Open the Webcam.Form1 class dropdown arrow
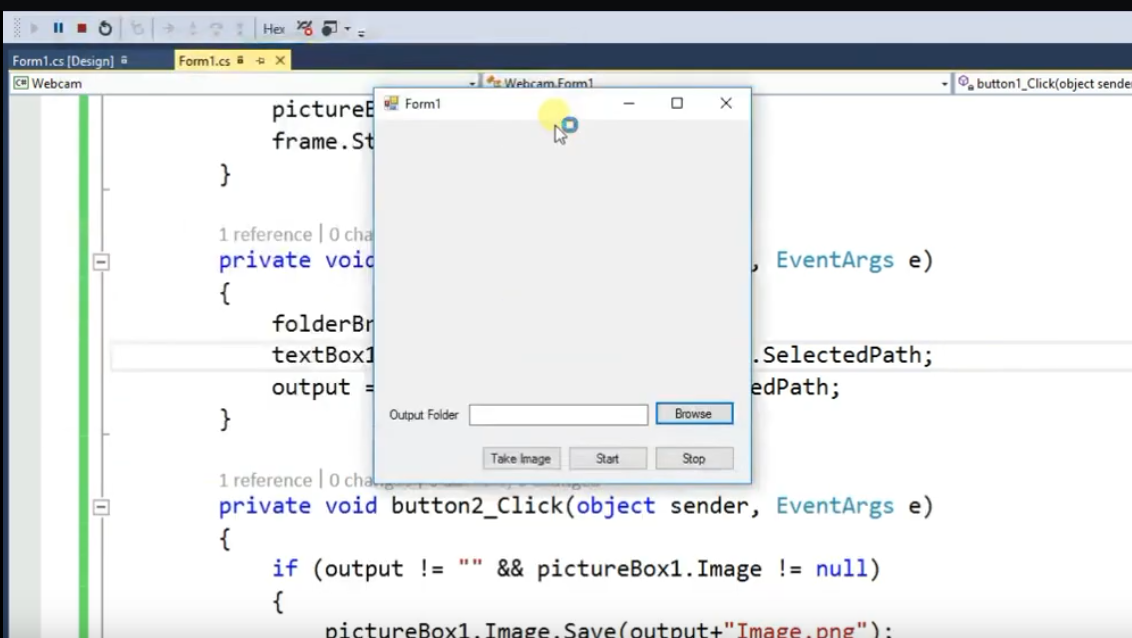1132x638 pixels. click(944, 84)
